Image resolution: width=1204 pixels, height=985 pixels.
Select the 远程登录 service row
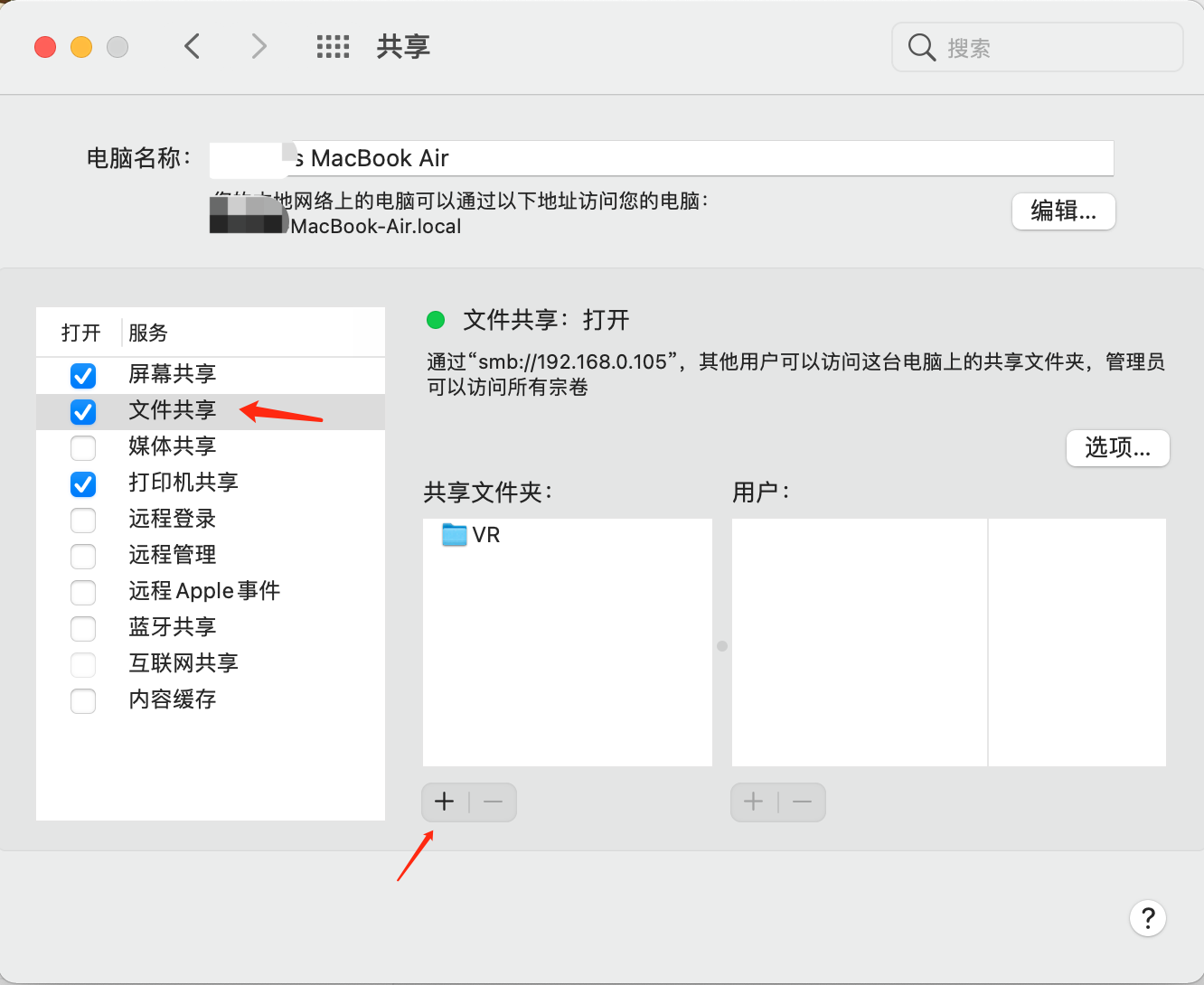[x=211, y=520]
